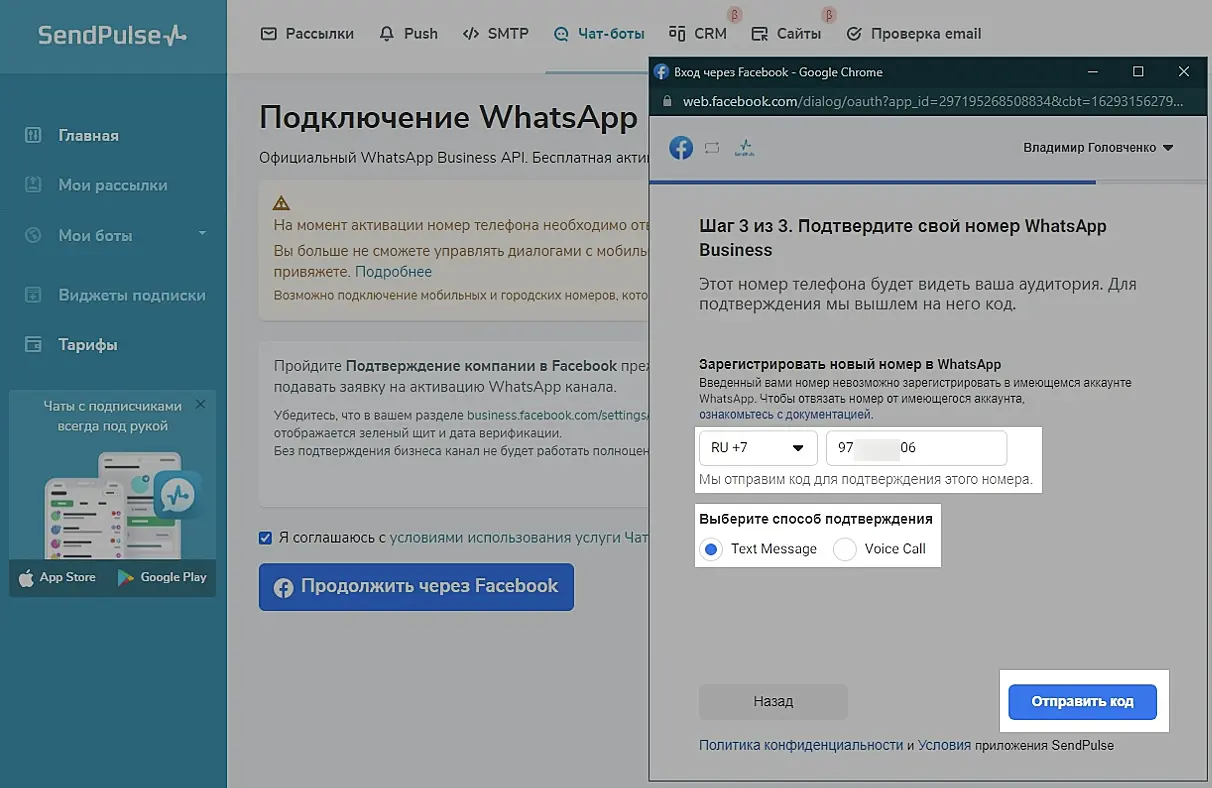Open the Политика конфиденциальности link
Viewport: 1212px width, 788px height.
coord(801,745)
